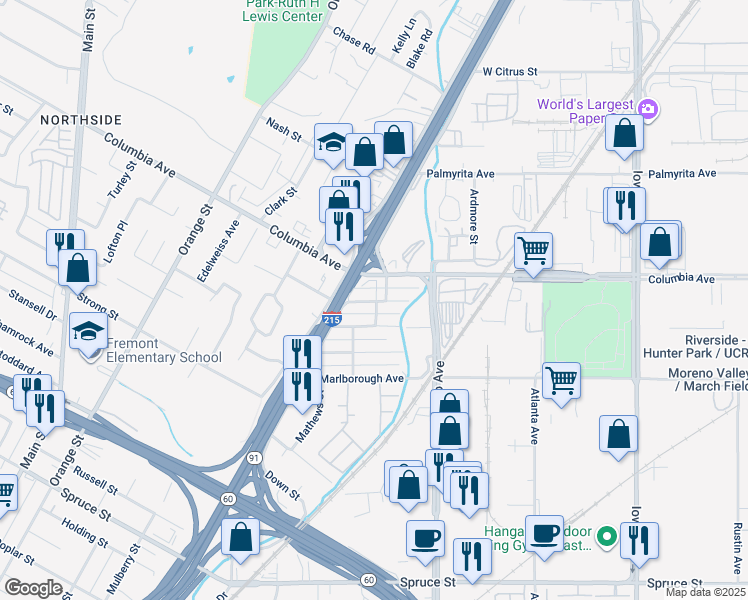The image size is (748, 600).
Task: Select the Nash St street label
Action: click(284, 130)
